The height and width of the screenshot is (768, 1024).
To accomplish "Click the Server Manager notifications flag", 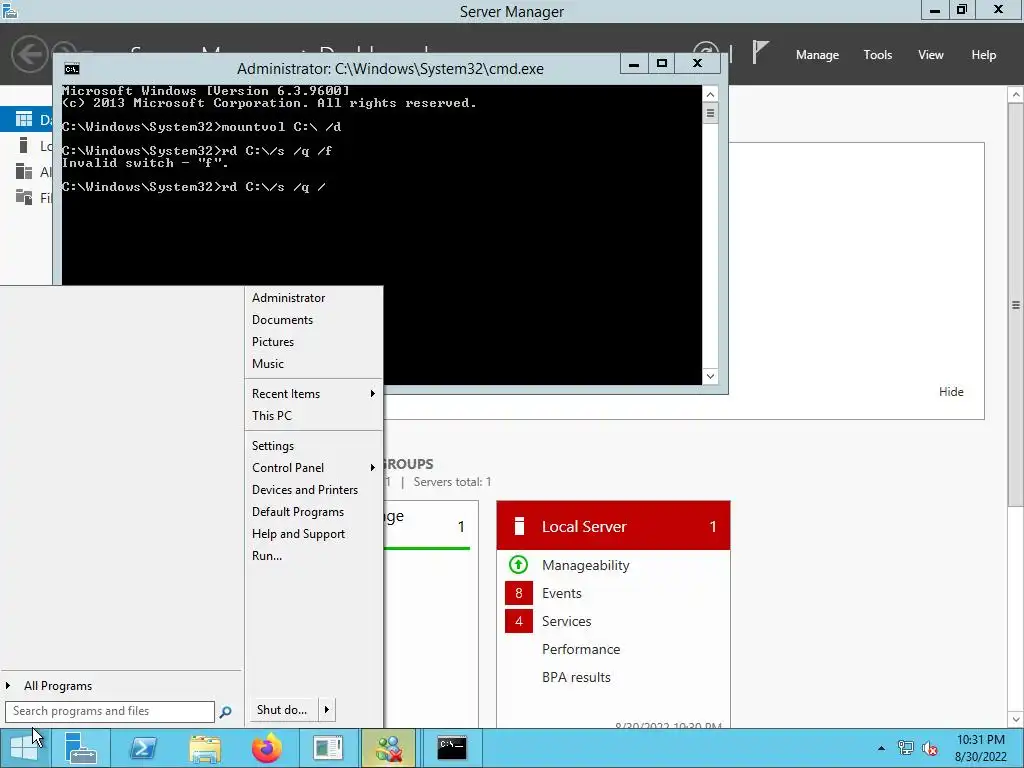I will click(760, 52).
